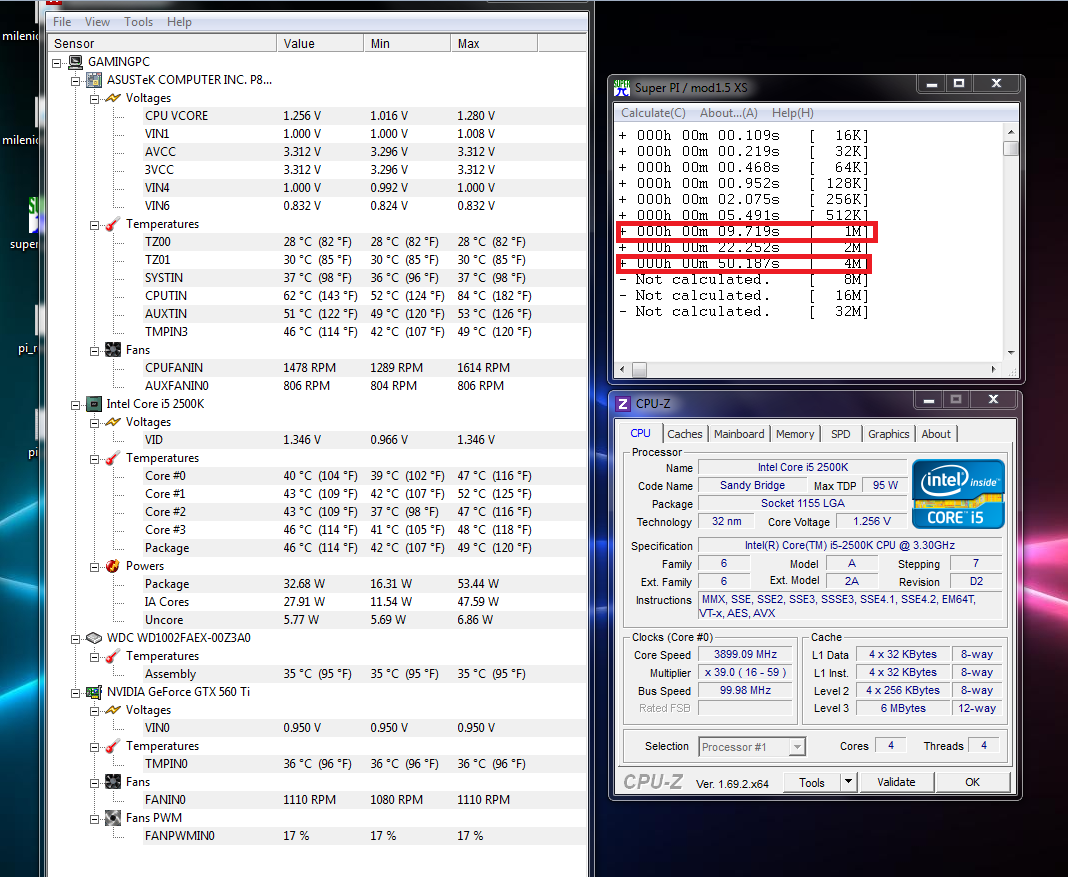
Task: Click the NVIDIA GeForce GTX 560 Ti icon
Action: point(94,692)
